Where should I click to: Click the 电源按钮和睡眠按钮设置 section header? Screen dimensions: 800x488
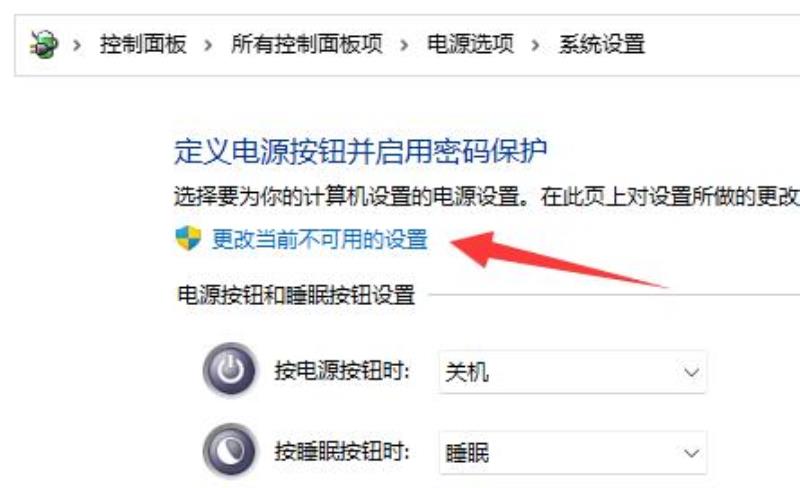[x=296, y=295]
